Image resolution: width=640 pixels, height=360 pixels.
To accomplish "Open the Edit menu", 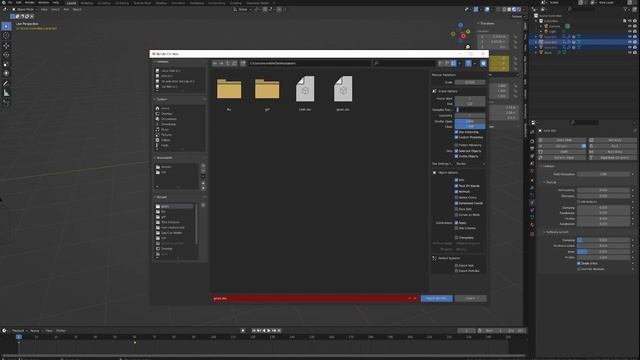I will (x=18, y=2).
